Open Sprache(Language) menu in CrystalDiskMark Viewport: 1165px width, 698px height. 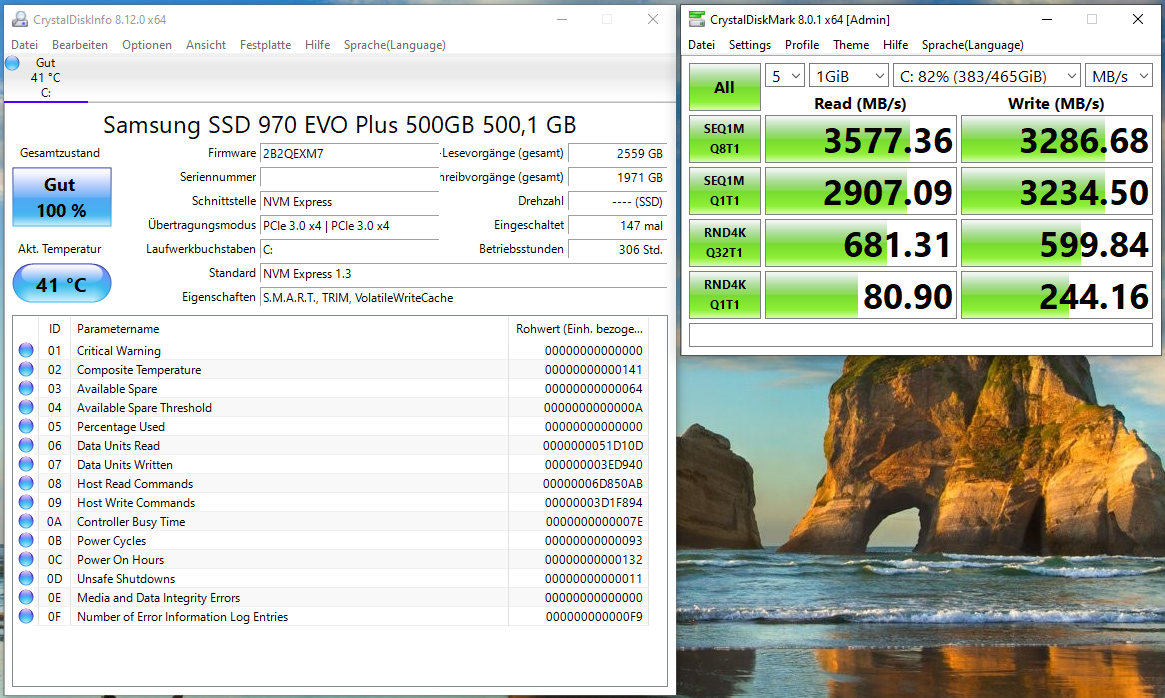pos(973,45)
